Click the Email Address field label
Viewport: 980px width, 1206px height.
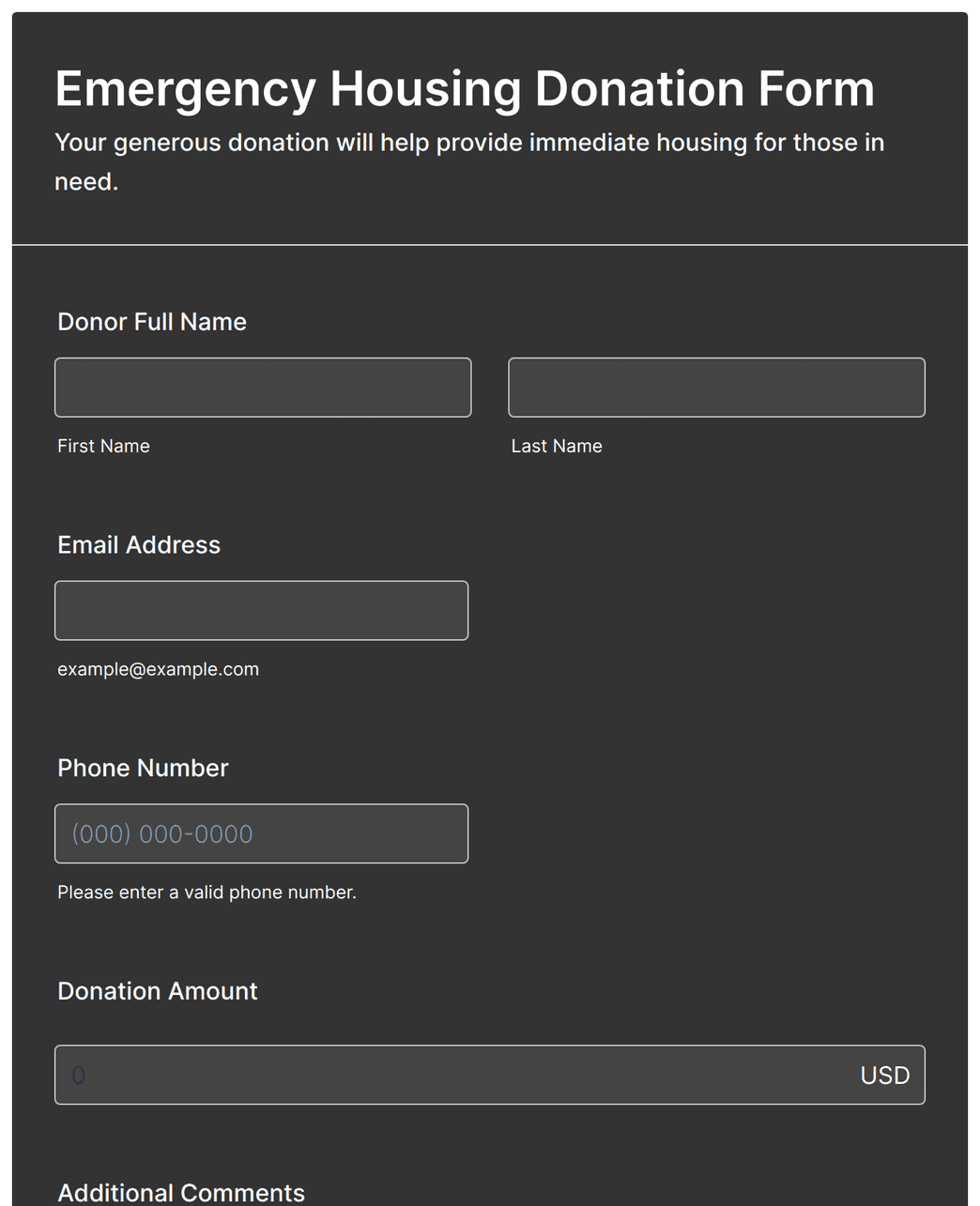139,545
